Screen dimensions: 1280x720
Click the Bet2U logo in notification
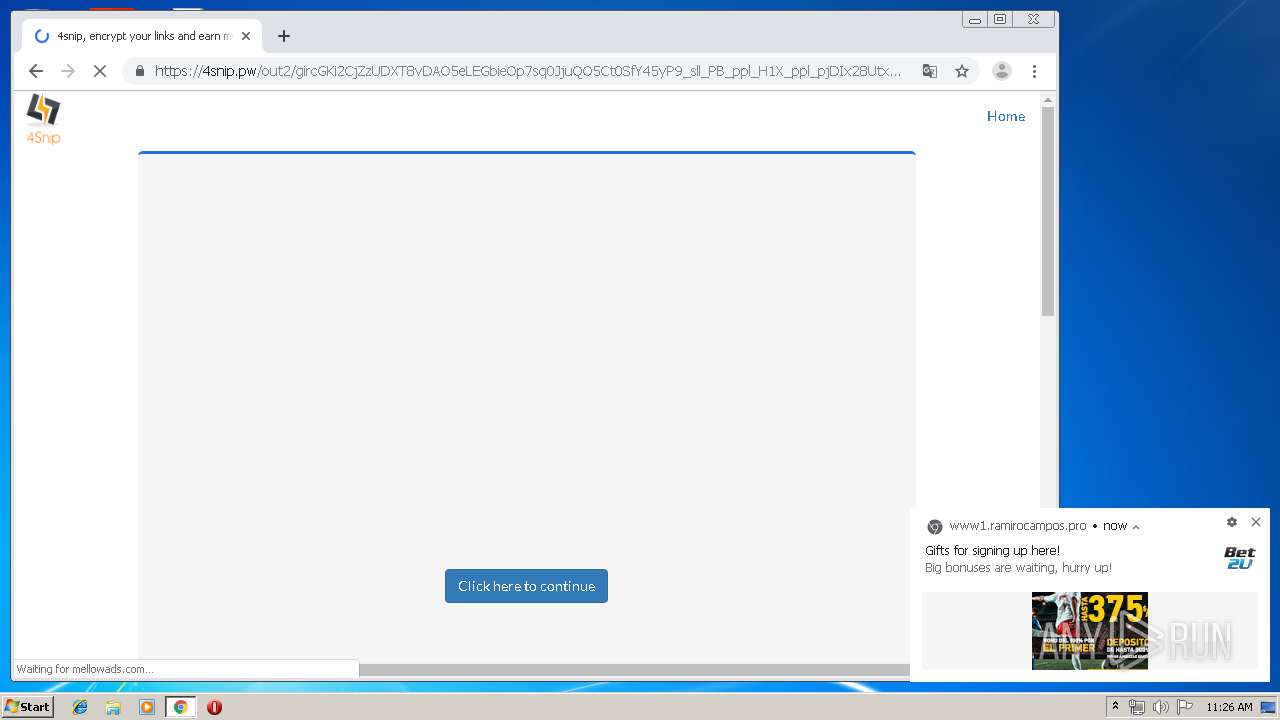[x=1240, y=558]
